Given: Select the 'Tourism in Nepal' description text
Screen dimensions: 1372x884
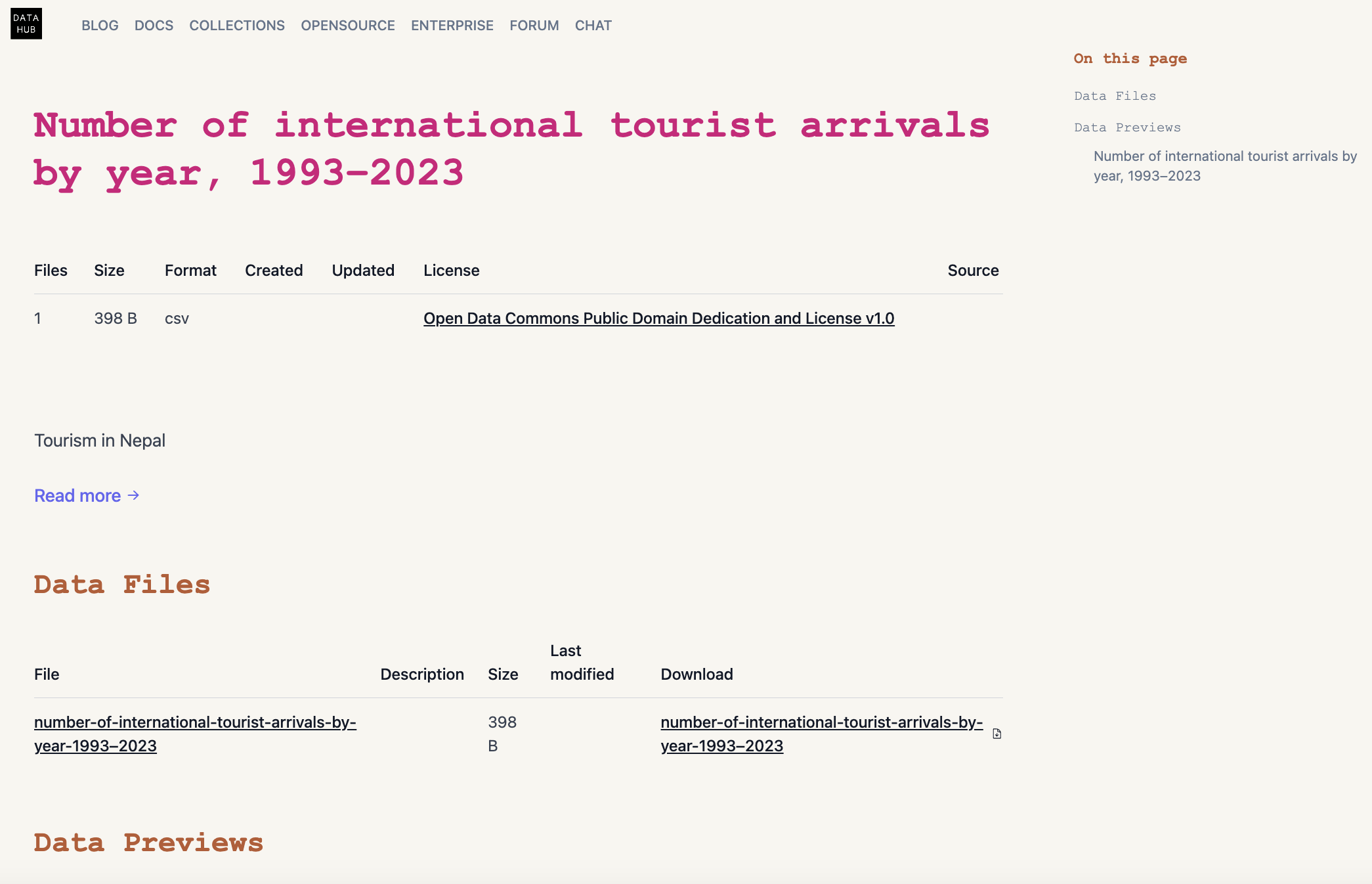Looking at the screenshot, I should coord(100,441).
